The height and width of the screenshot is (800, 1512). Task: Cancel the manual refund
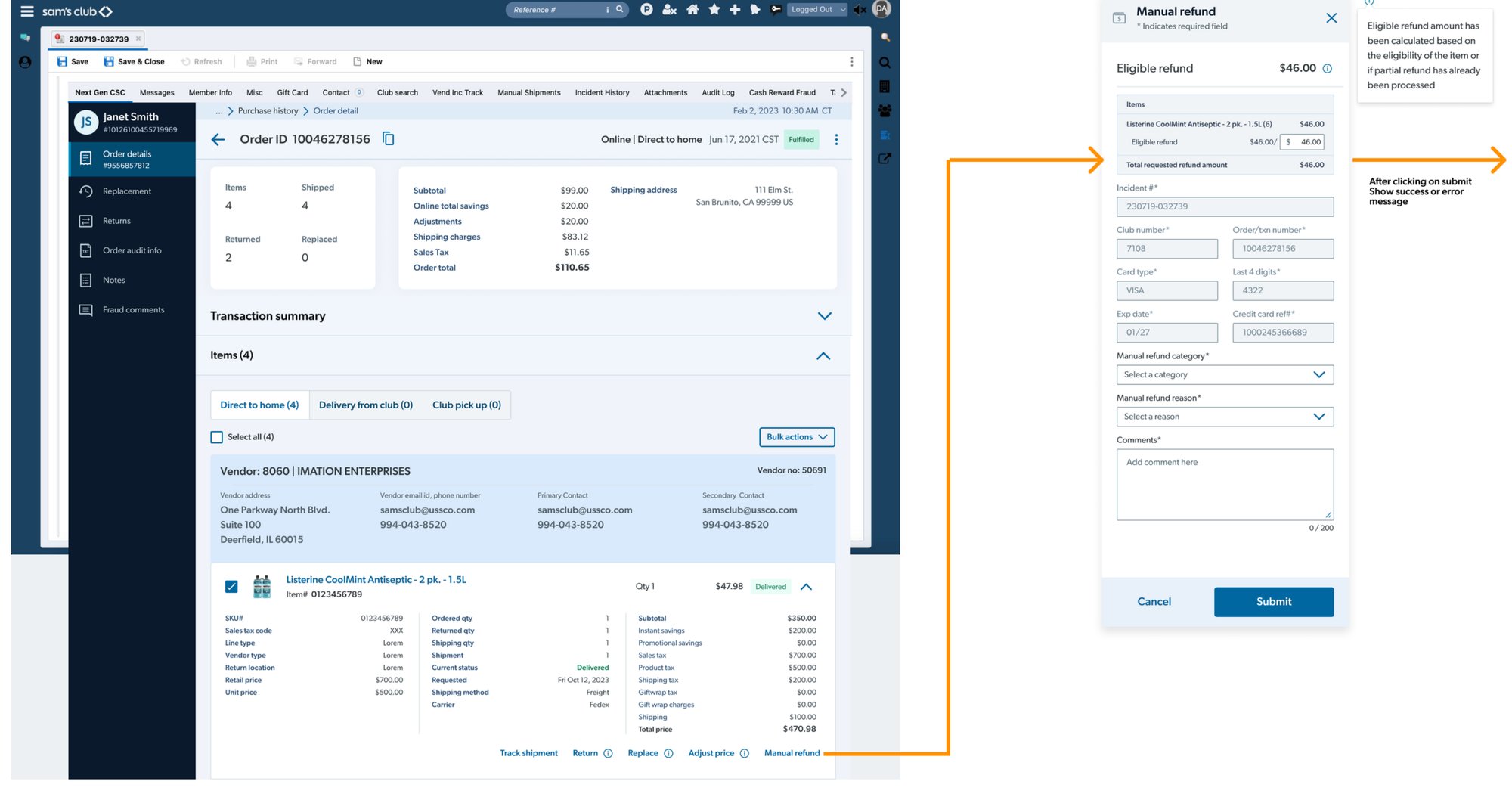click(1154, 602)
